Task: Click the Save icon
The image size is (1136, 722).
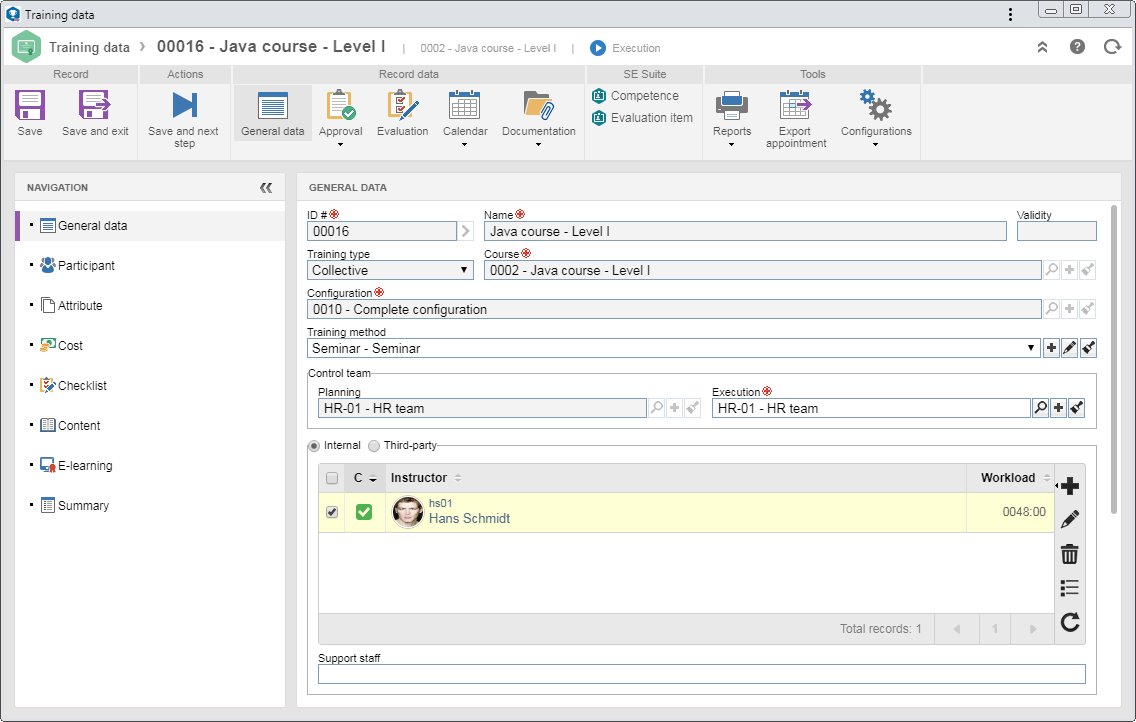Action: [x=30, y=106]
